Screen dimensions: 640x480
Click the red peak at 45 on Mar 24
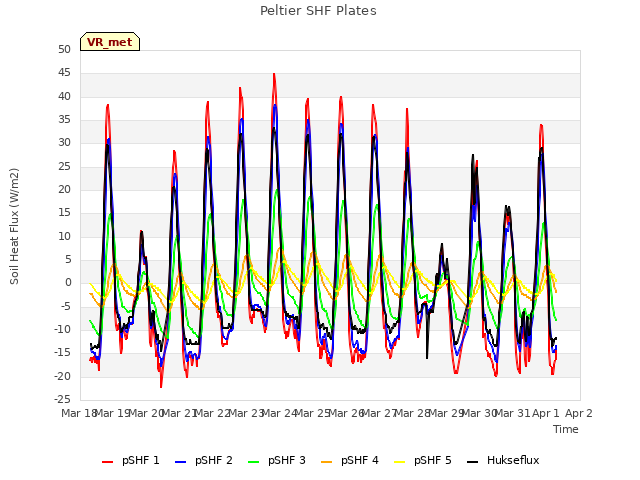click(x=274, y=74)
